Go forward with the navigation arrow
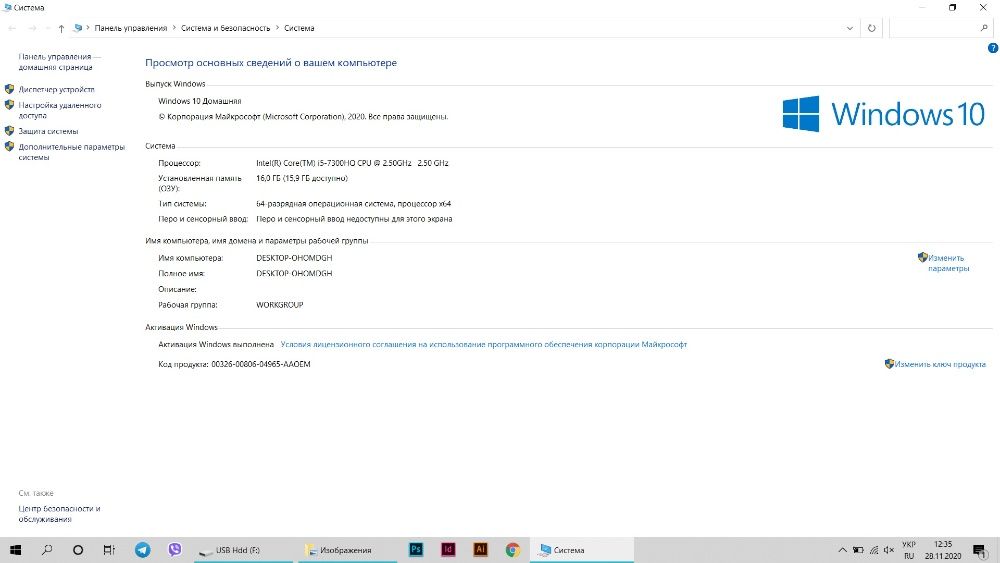 (32, 28)
